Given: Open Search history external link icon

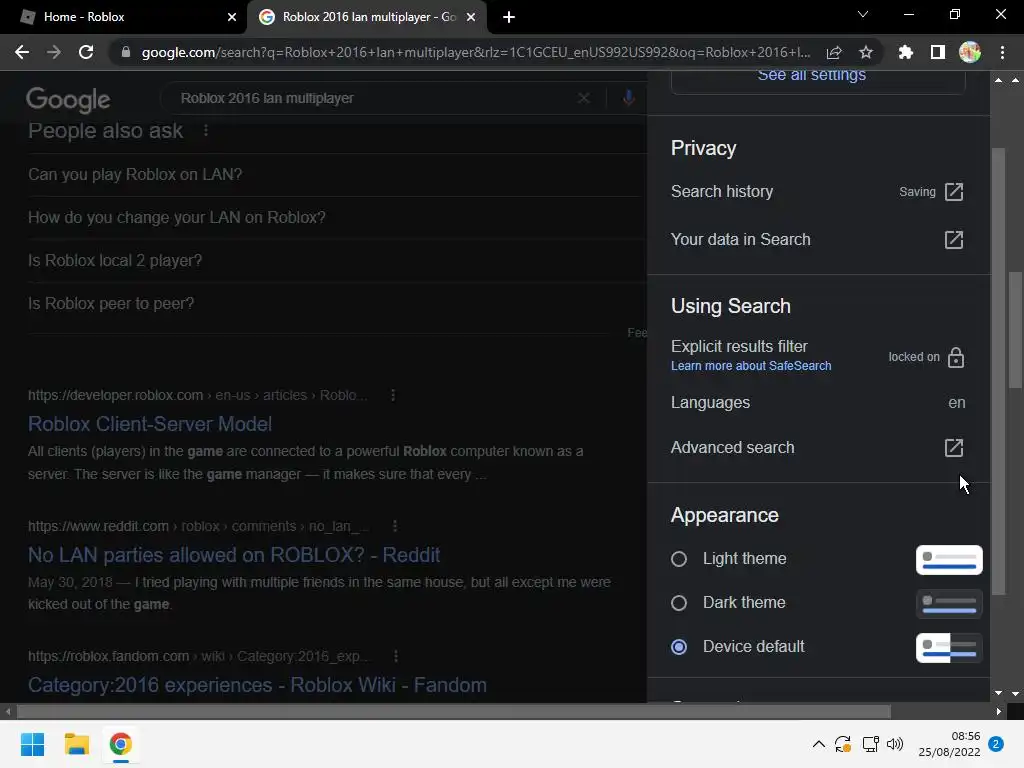Looking at the screenshot, I should pyautogui.click(x=954, y=192).
